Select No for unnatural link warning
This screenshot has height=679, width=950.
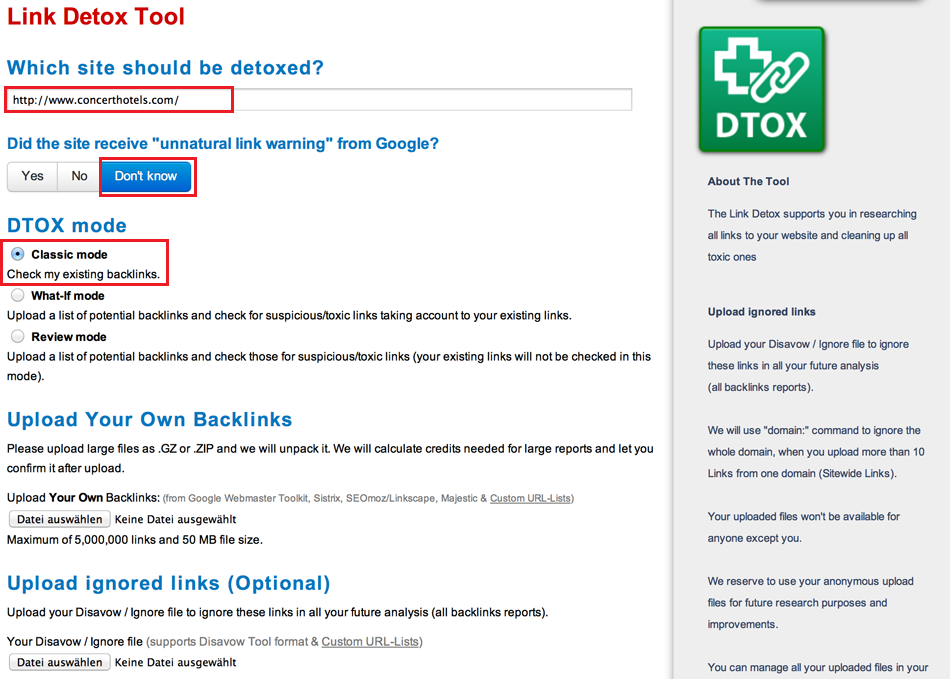[x=79, y=176]
